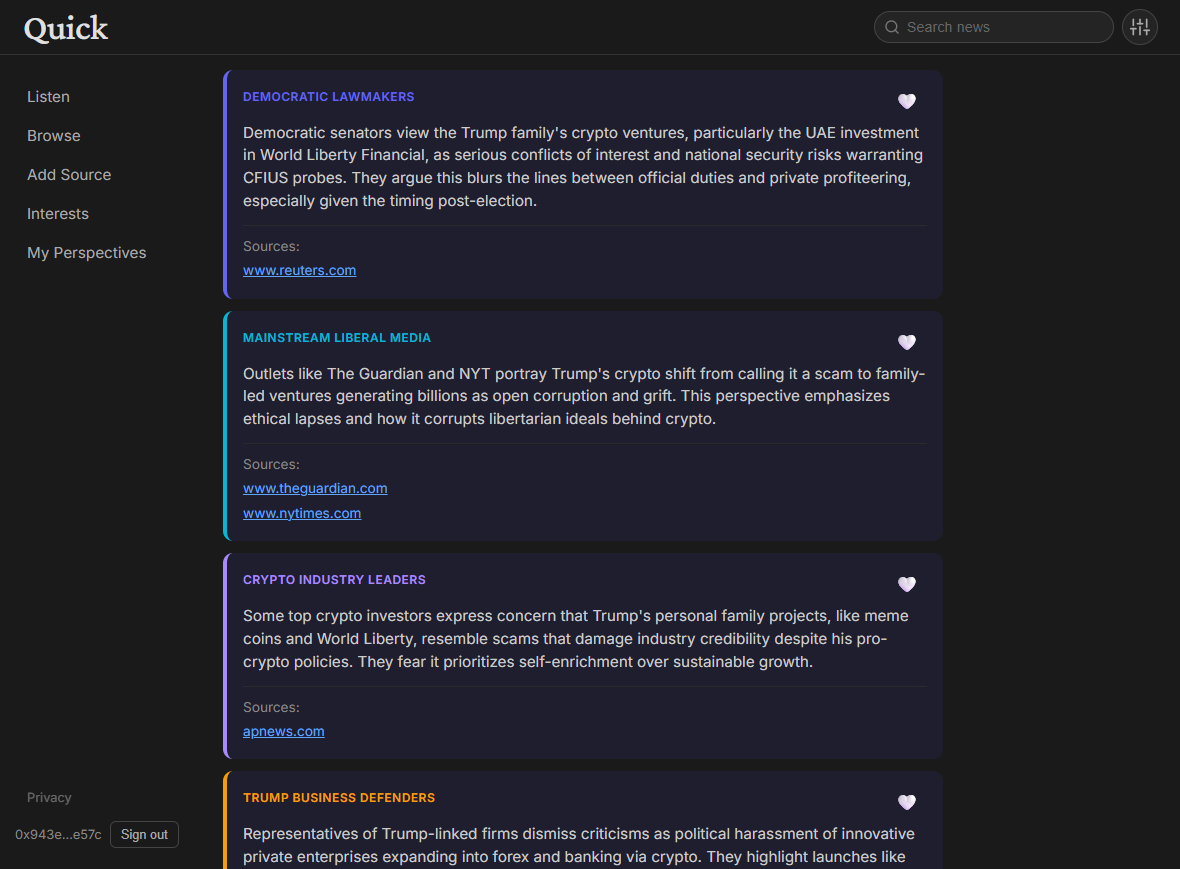Open the www.nytimes.com source link
1180x869 pixels.
tap(302, 513)
